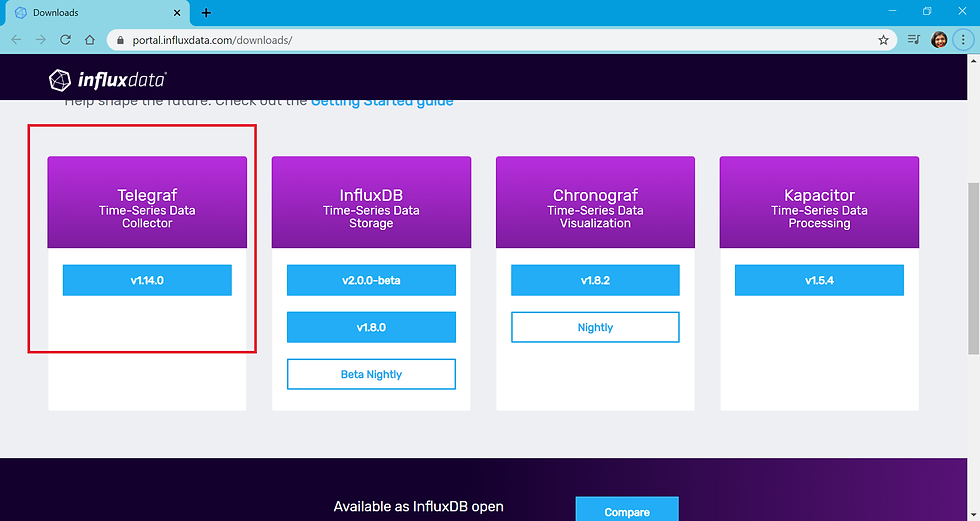Open the media control icon in toolbar
The height and width of the screenshot is (521, 980).
[x=914, y=40]
